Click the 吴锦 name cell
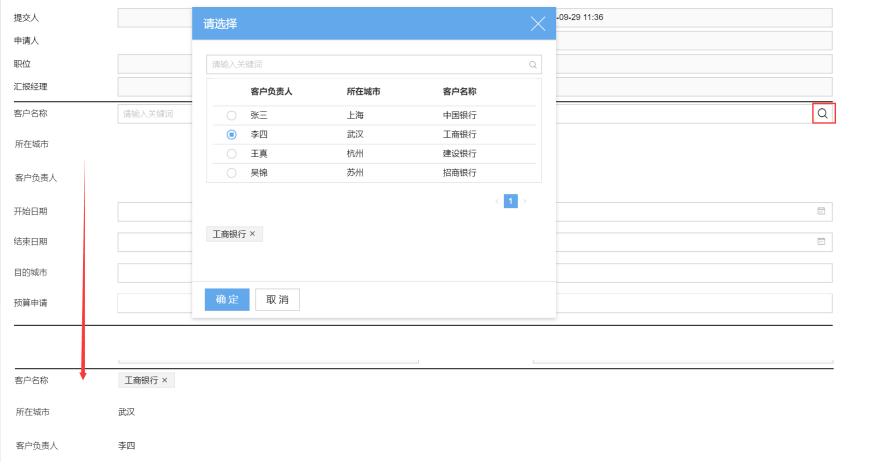The width and height of the screenshot is (878, 463). point(259,172)
